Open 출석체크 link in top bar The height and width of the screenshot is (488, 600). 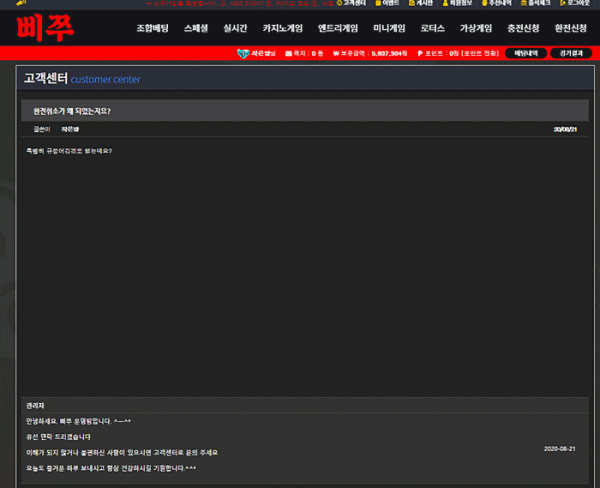pyautogui.click(x=535, y=3)
